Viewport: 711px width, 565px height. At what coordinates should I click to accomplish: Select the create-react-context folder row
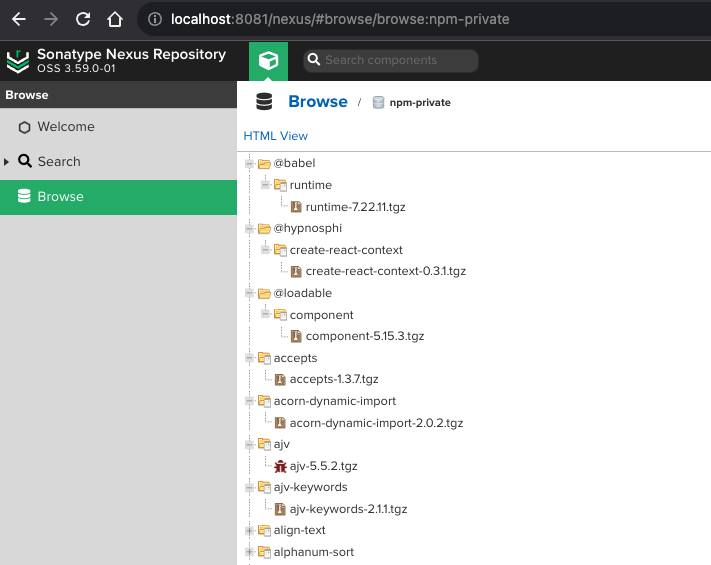(346, 250)
